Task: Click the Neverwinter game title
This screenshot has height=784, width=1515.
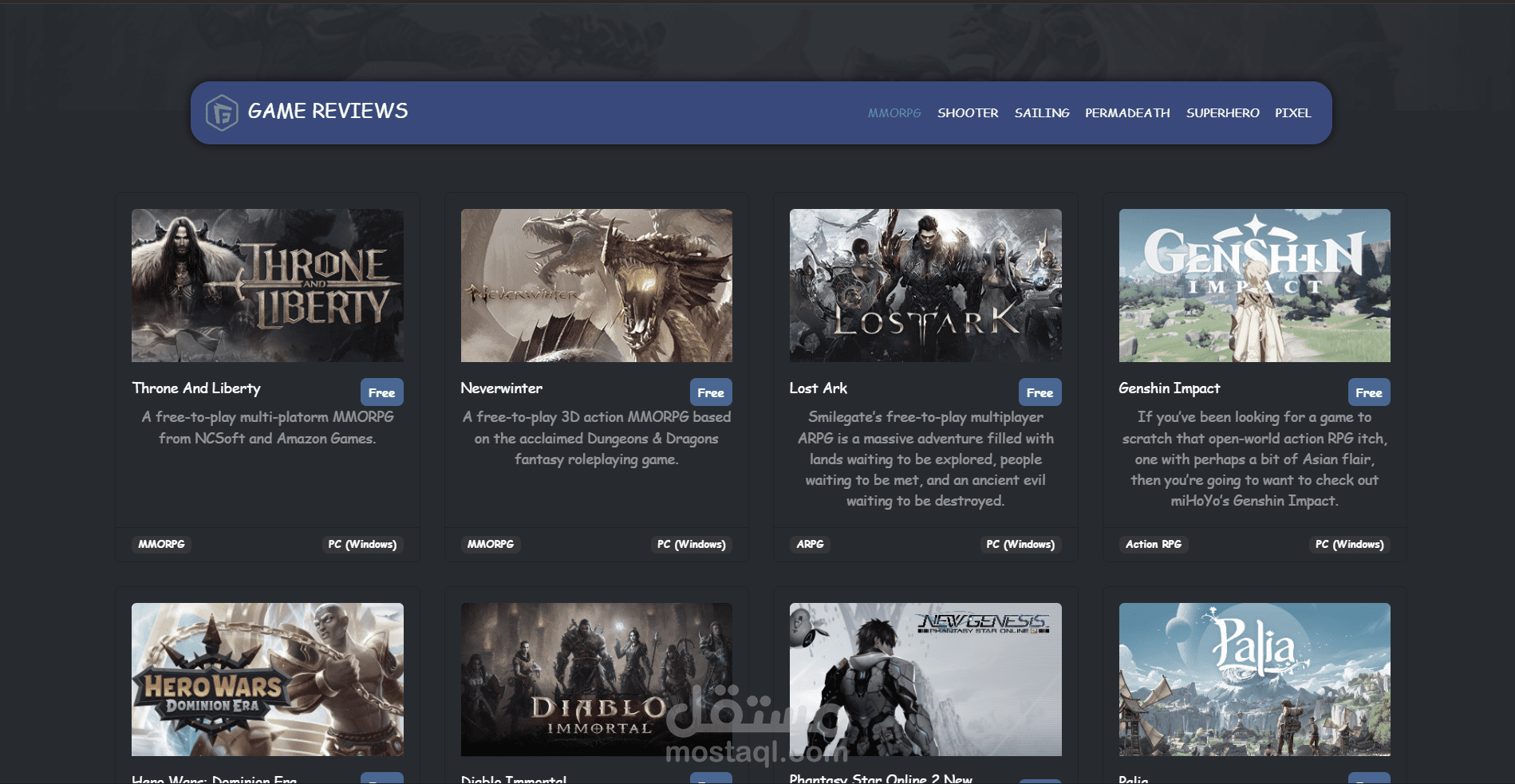Action: (x=502, y=388)
